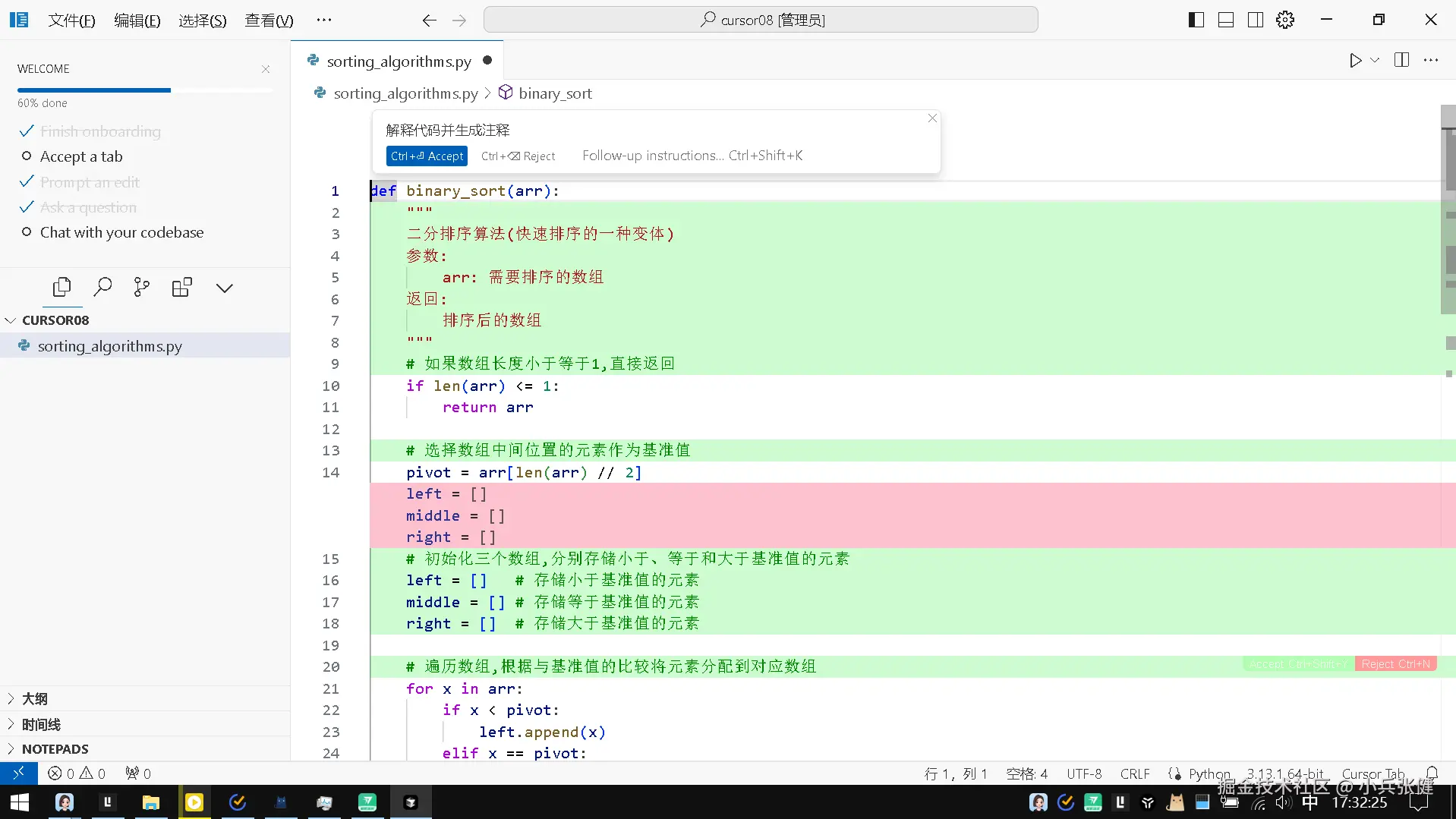The height and width of the screenshot is (819, 1456).
Task: Expand more sidebar views chevron
Action: [224, 288]
